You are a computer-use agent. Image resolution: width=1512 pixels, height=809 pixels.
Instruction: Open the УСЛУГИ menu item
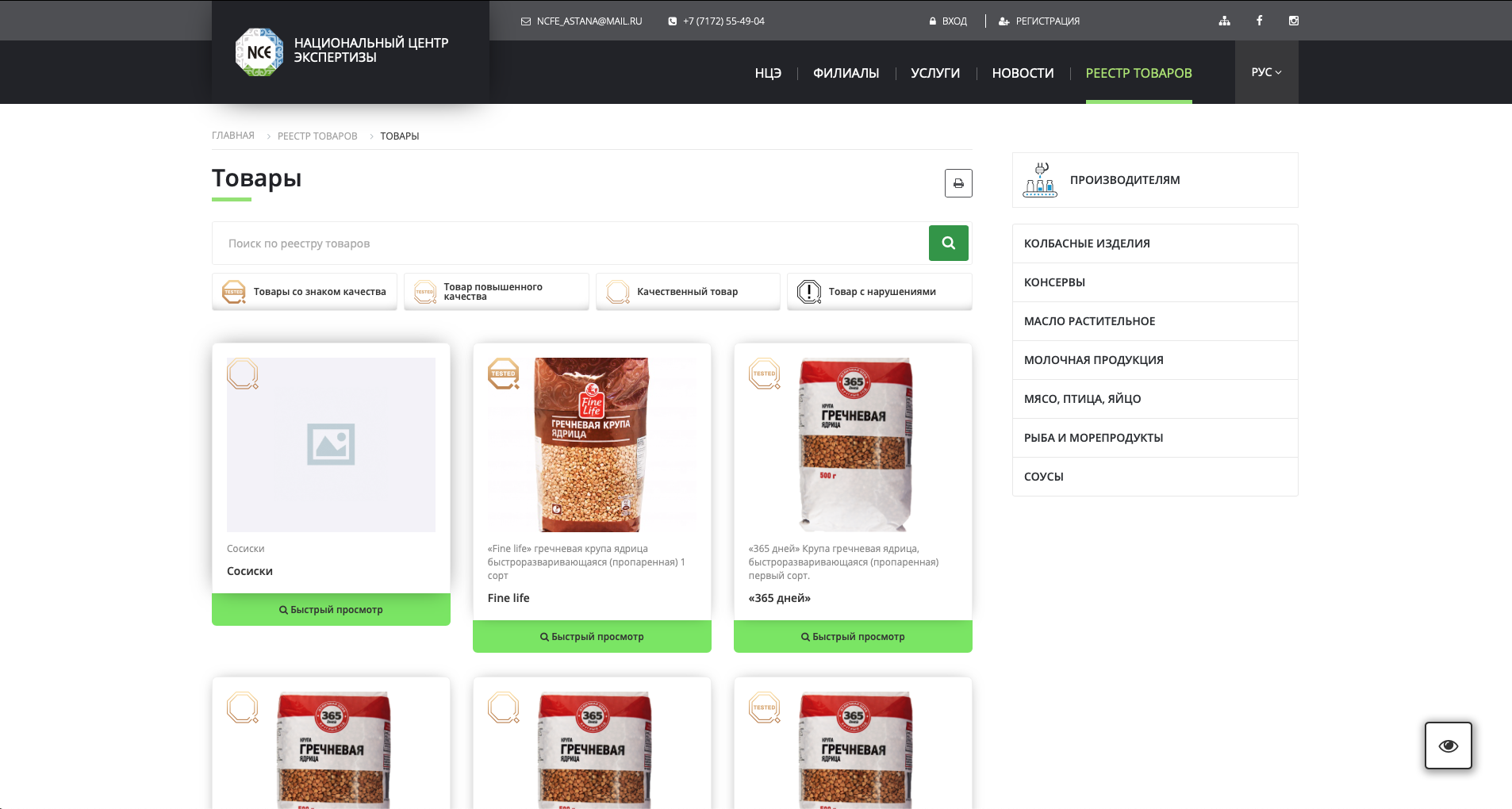(x=935, y=73)
